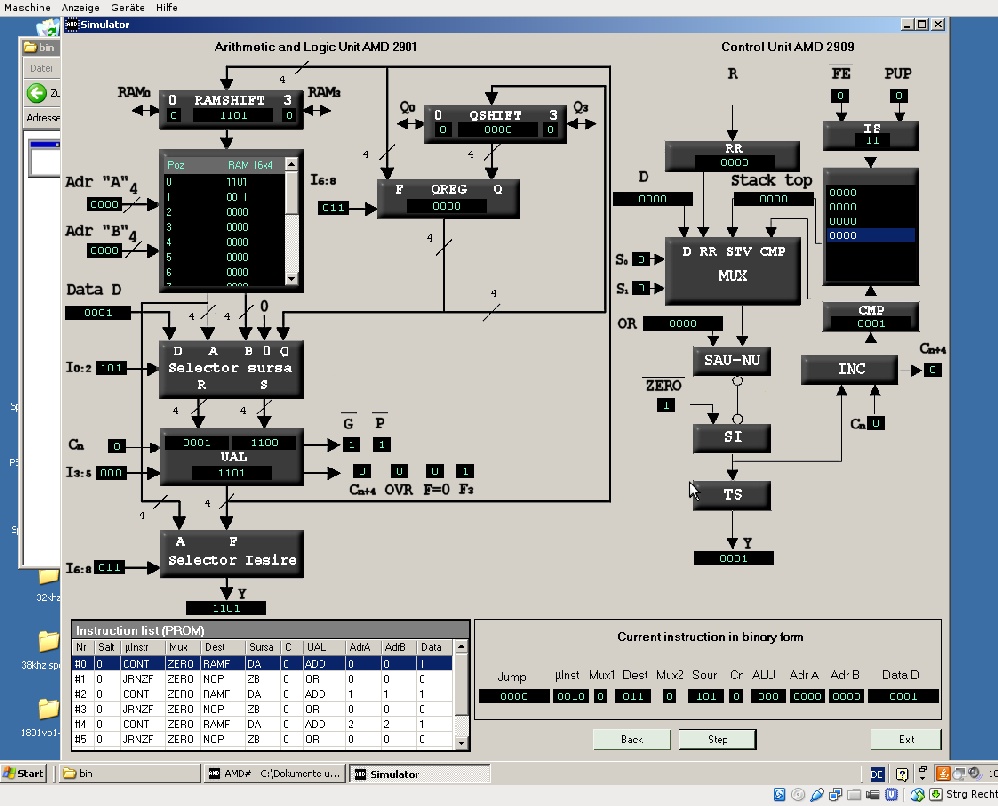Select the highlighted row in the stack list
998x806 pixels.
[871, 236]
